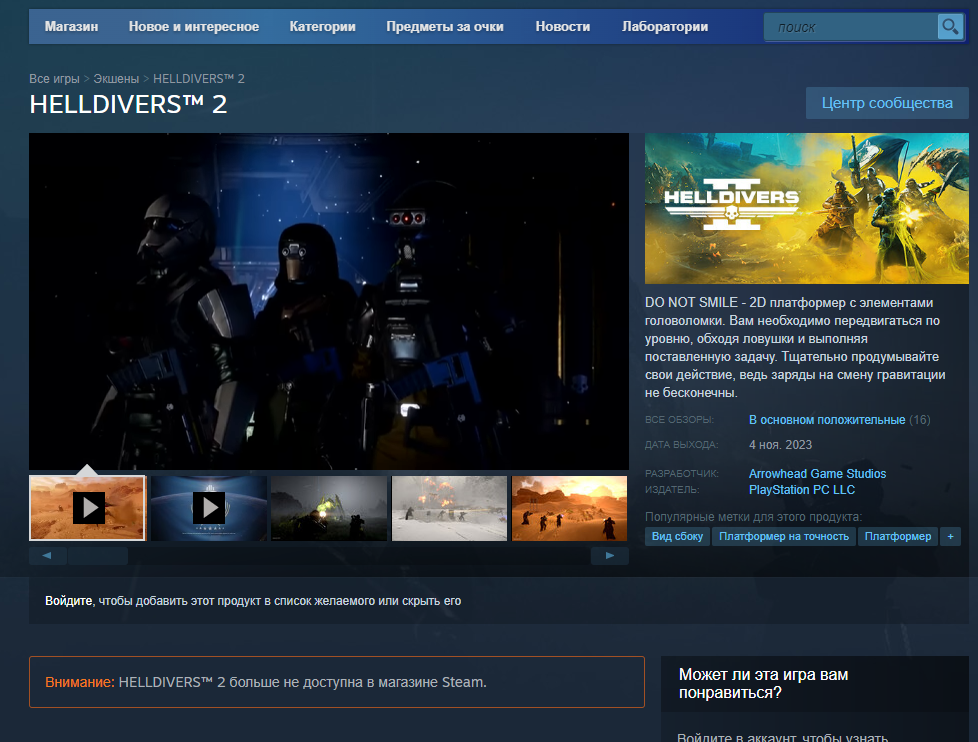
Task: Open the Магазин menu
Action: pos(71,27)
